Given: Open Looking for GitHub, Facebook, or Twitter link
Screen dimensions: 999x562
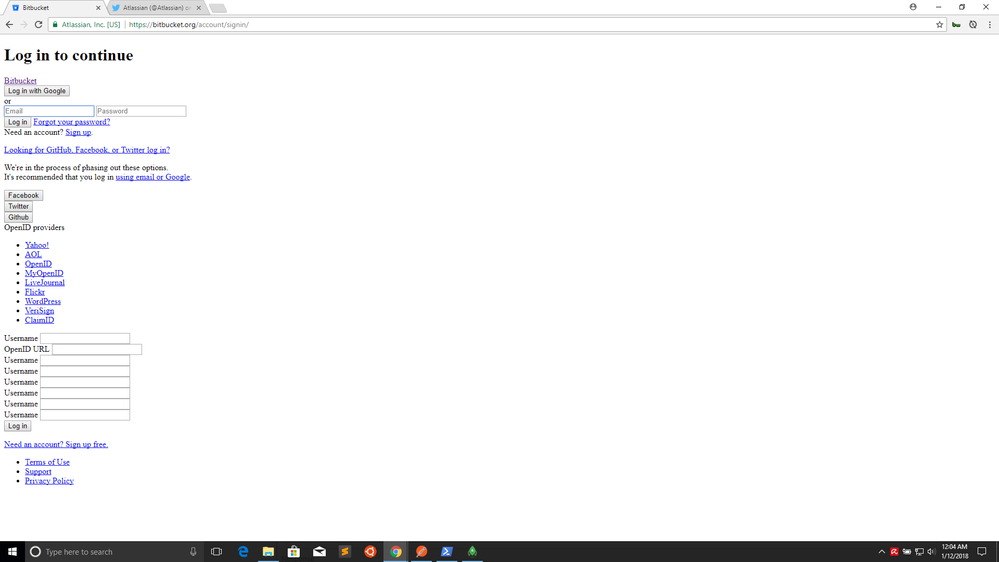Looking at the screenshot, I should point(87,150).
